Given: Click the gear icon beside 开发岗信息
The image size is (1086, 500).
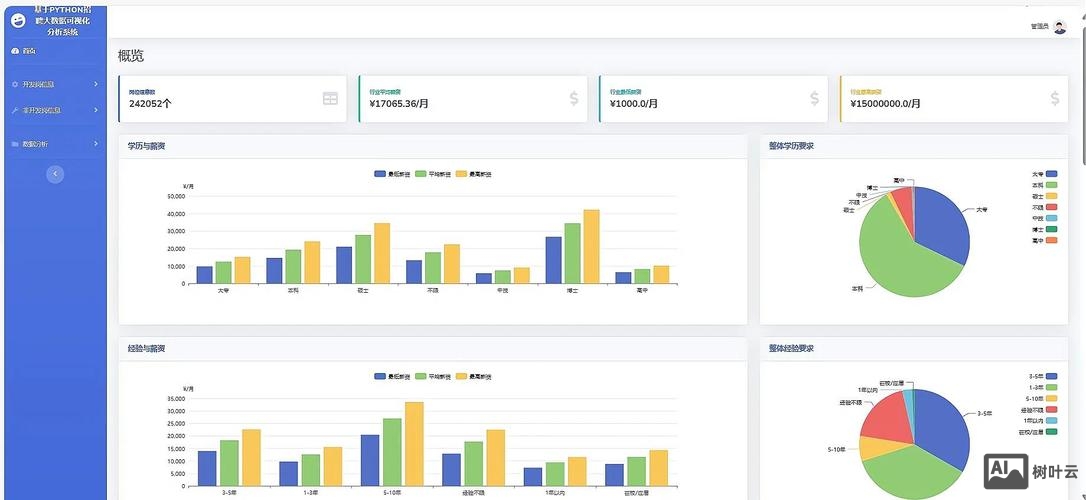Looking at the screenshot, I should click(x=15, y=84).
